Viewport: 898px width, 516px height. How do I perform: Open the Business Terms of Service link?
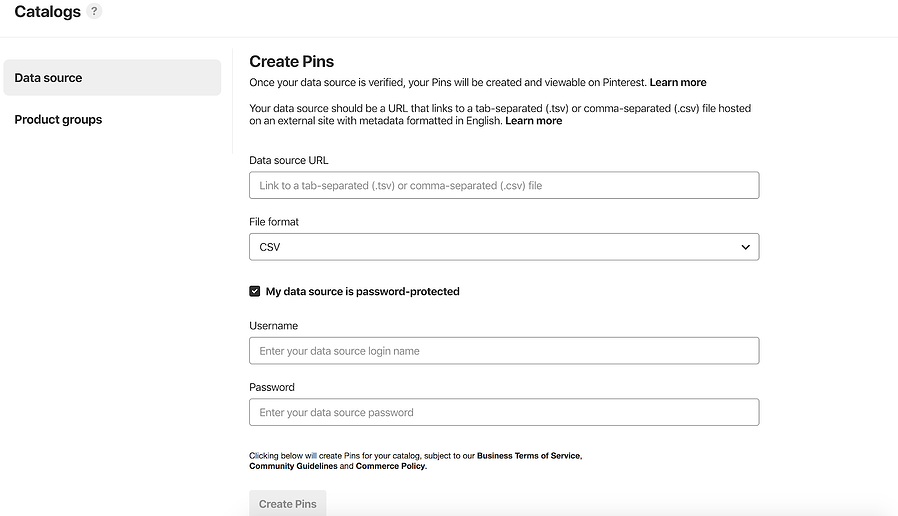528,456
